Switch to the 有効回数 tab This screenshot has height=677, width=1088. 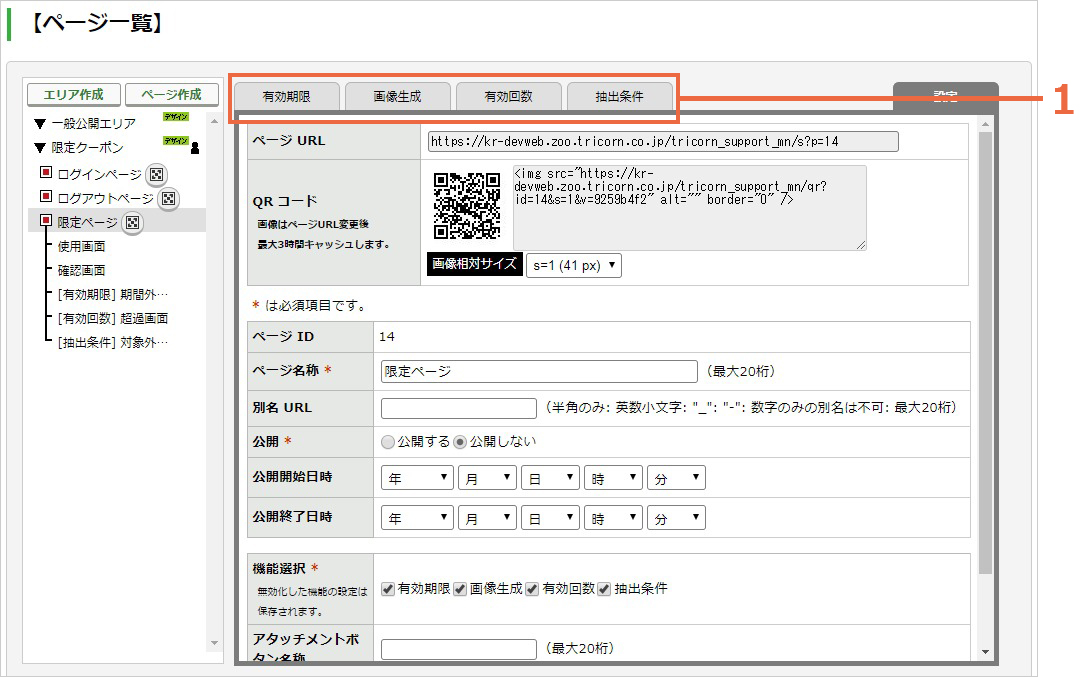pyautogui.click(x=509, y=96)
